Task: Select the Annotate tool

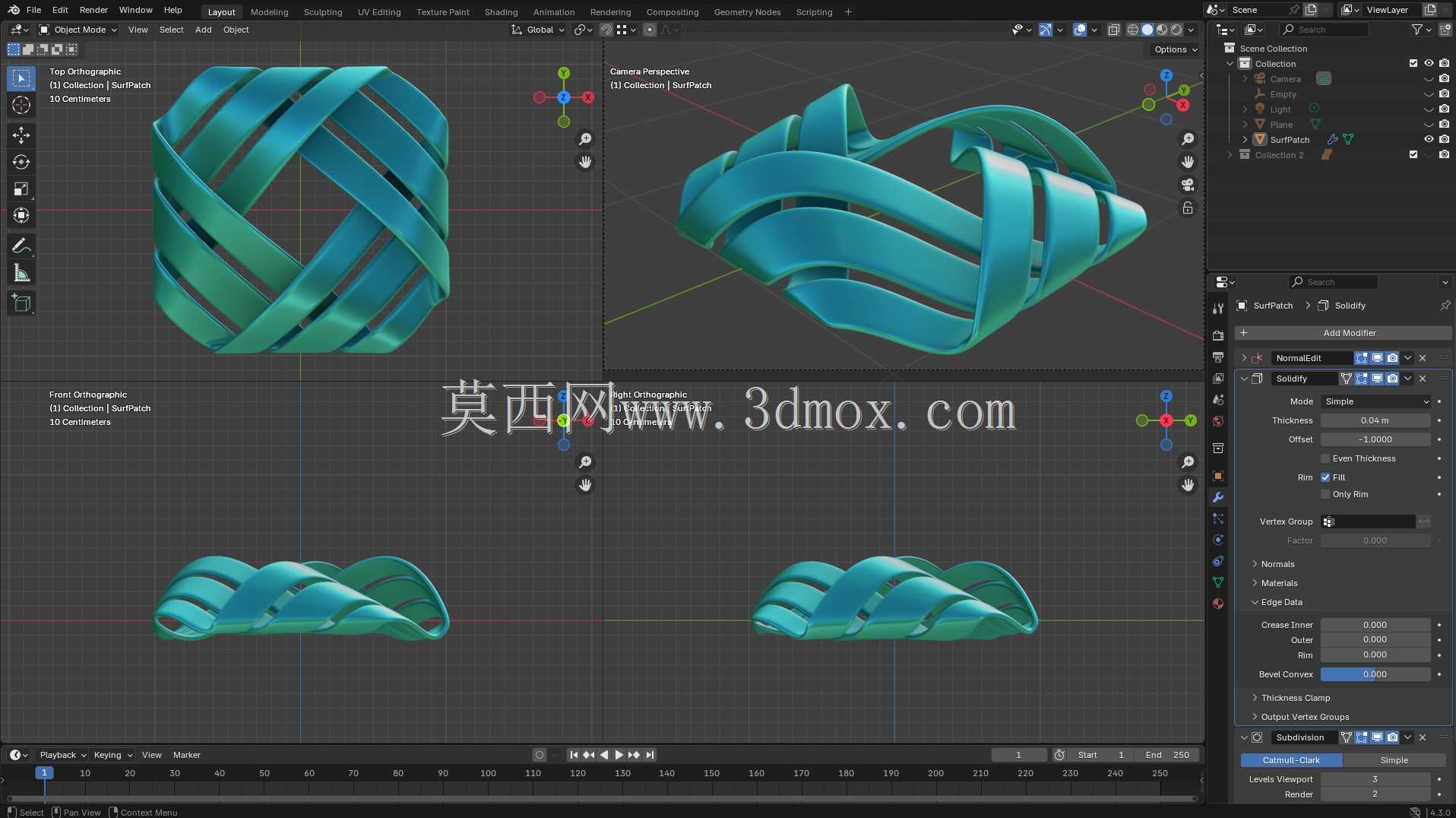Action: click(21, 246)
